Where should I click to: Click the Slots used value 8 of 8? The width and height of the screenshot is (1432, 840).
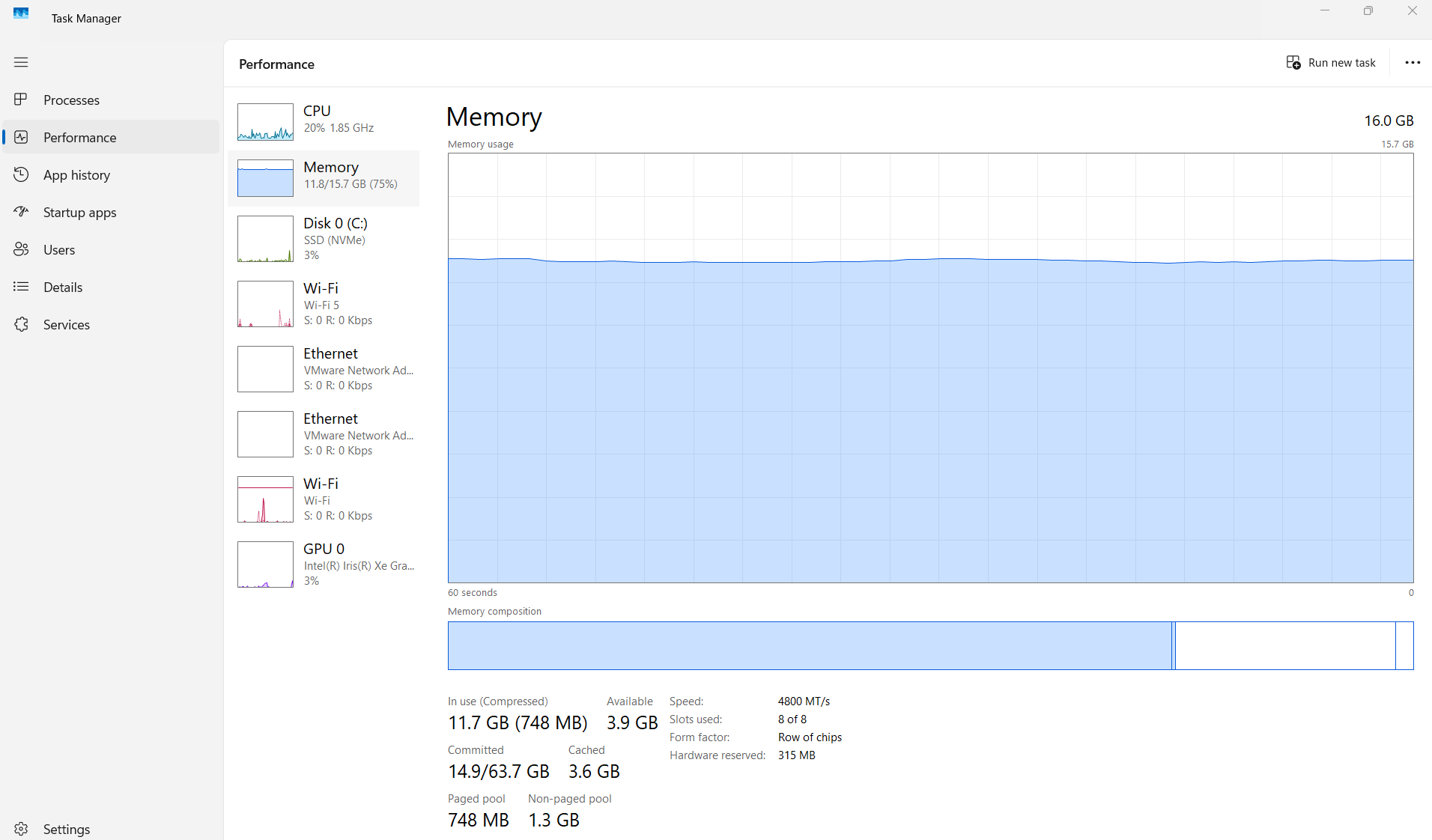point(792,719)
